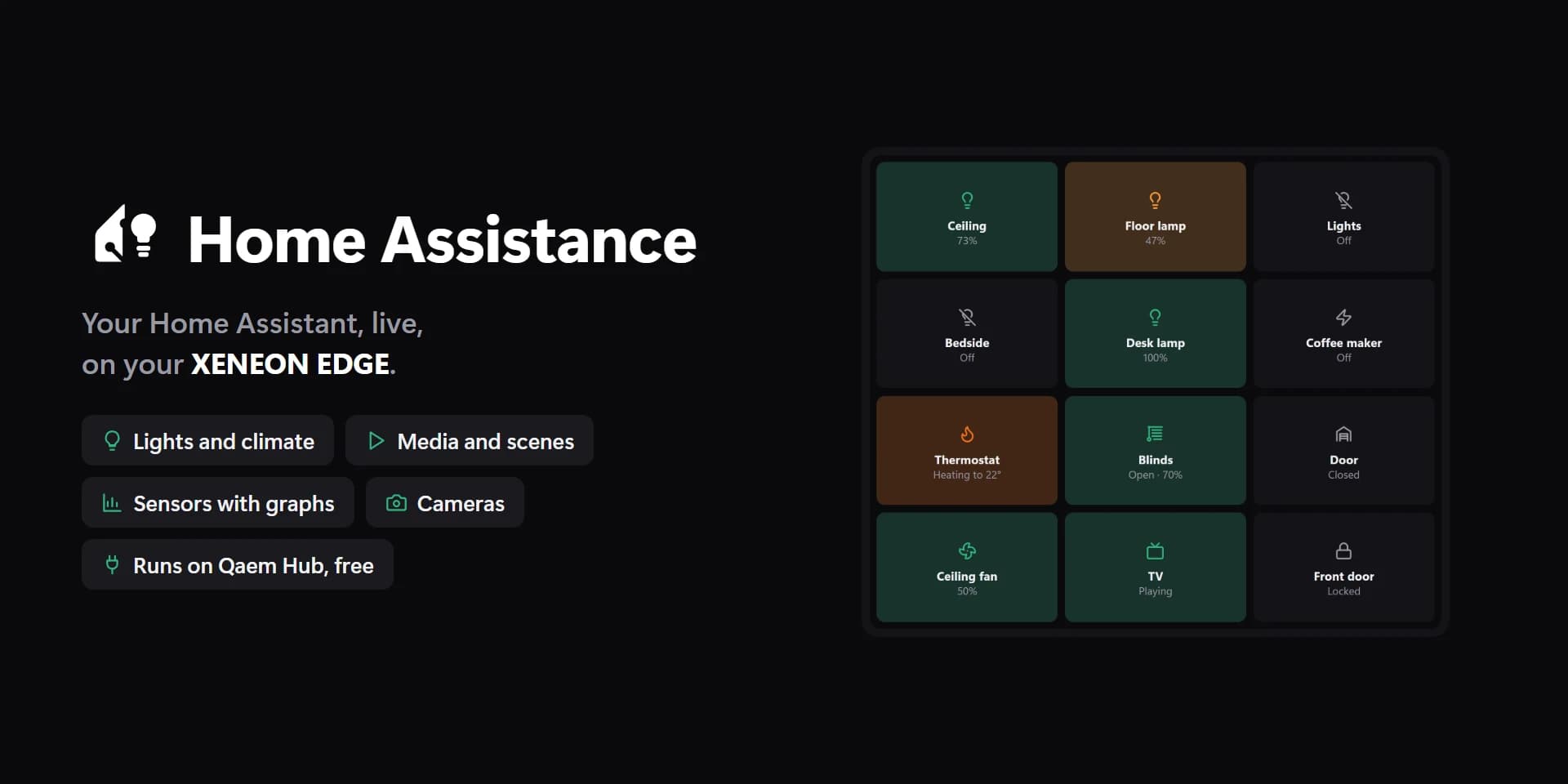Click the Lights tile bulb-off icon
Viewport: 1568px width, 784px height.
point(1343,200)
